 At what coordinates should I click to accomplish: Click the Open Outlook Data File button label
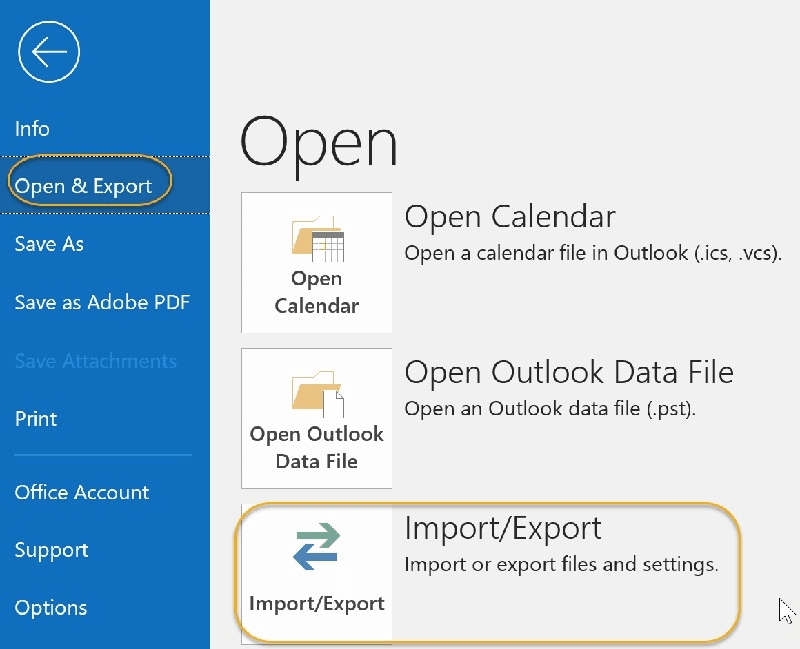[317, 447]
